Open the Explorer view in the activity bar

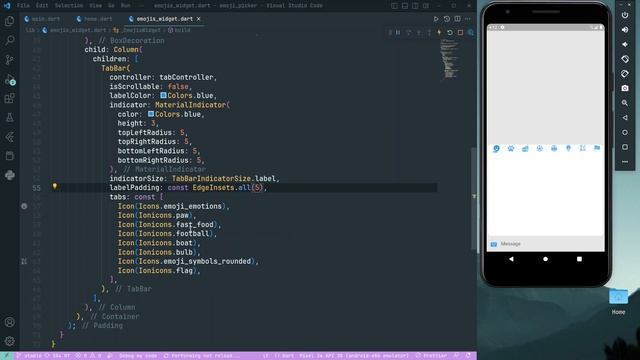tap(9, 21)
